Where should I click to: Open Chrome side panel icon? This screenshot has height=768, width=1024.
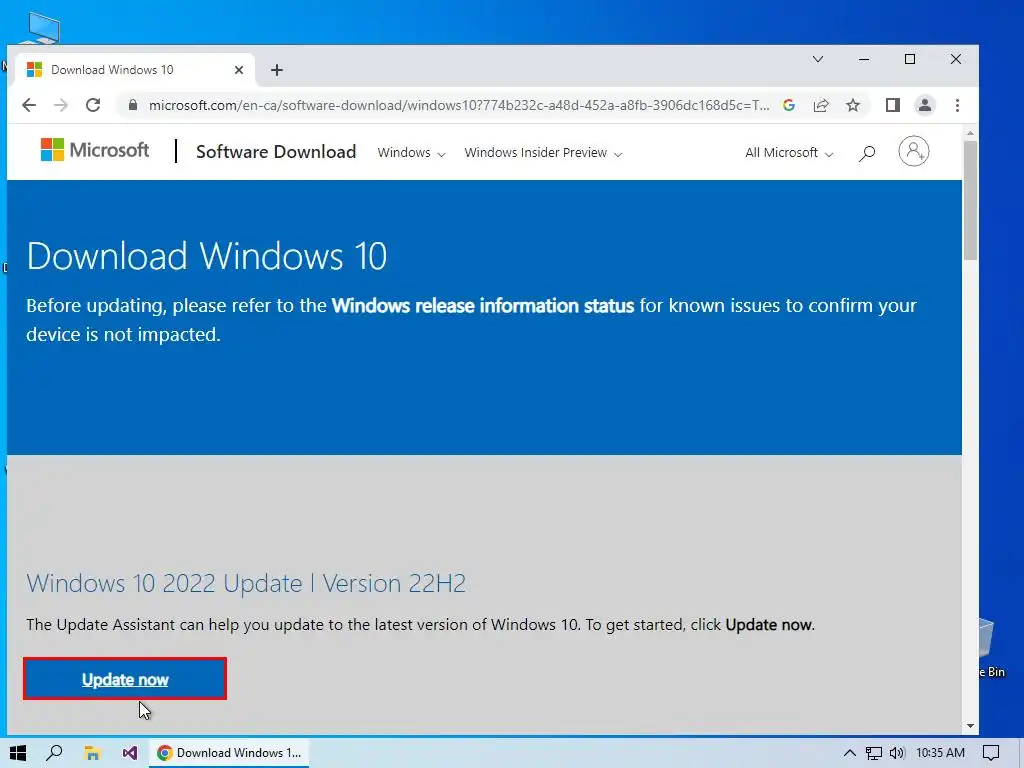893,105
